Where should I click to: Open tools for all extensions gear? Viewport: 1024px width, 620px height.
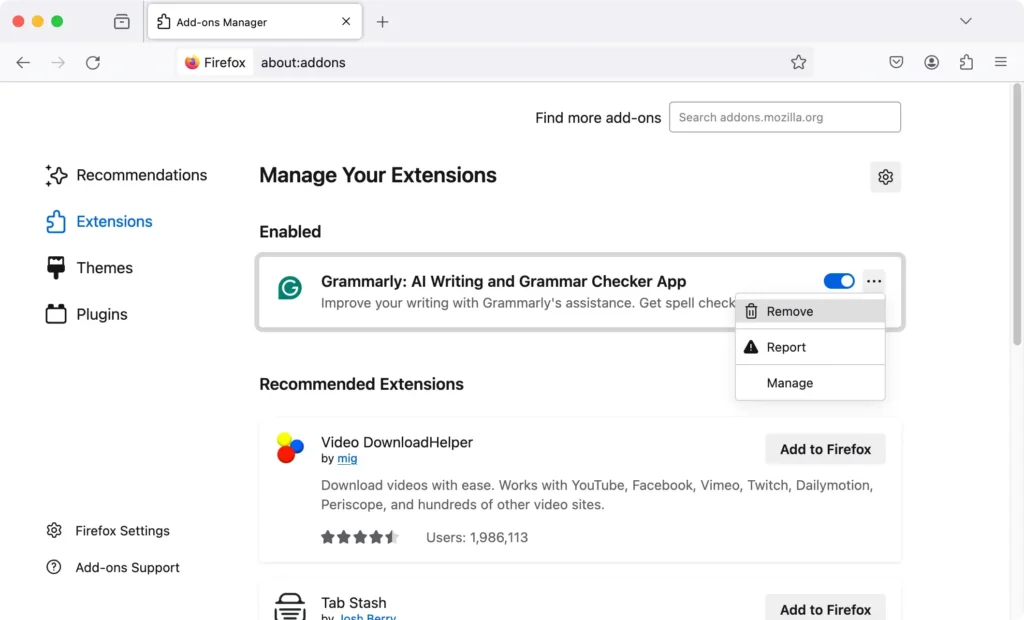pos(885,176)
